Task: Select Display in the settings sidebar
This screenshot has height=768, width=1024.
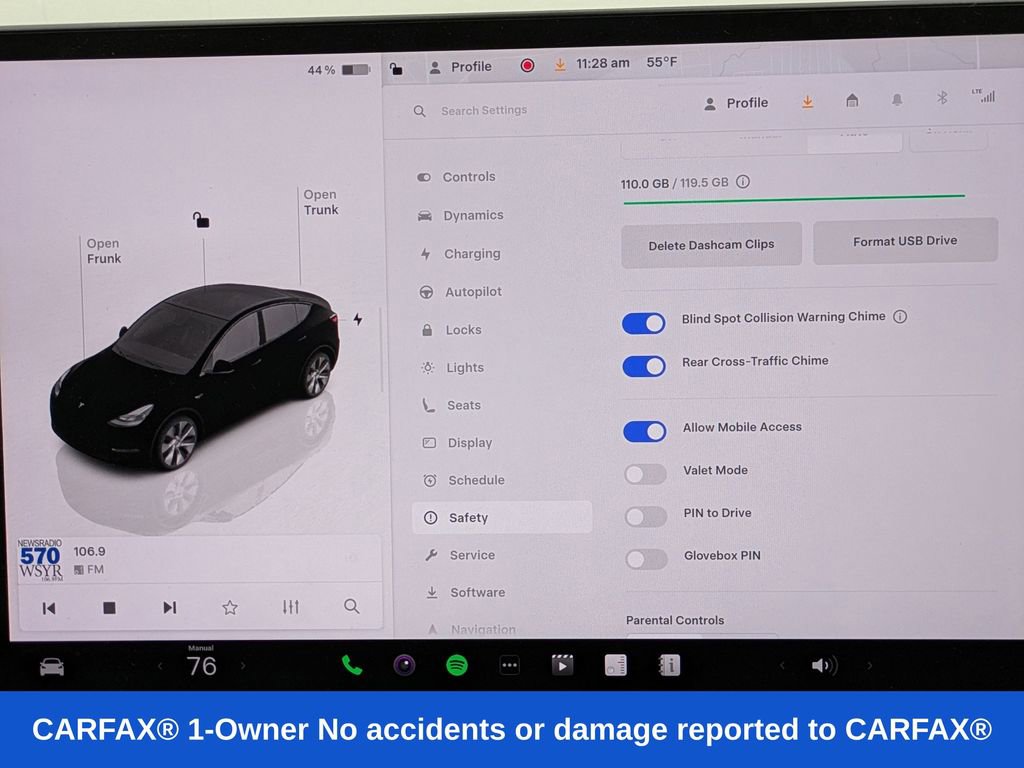Action: [457, 443]
